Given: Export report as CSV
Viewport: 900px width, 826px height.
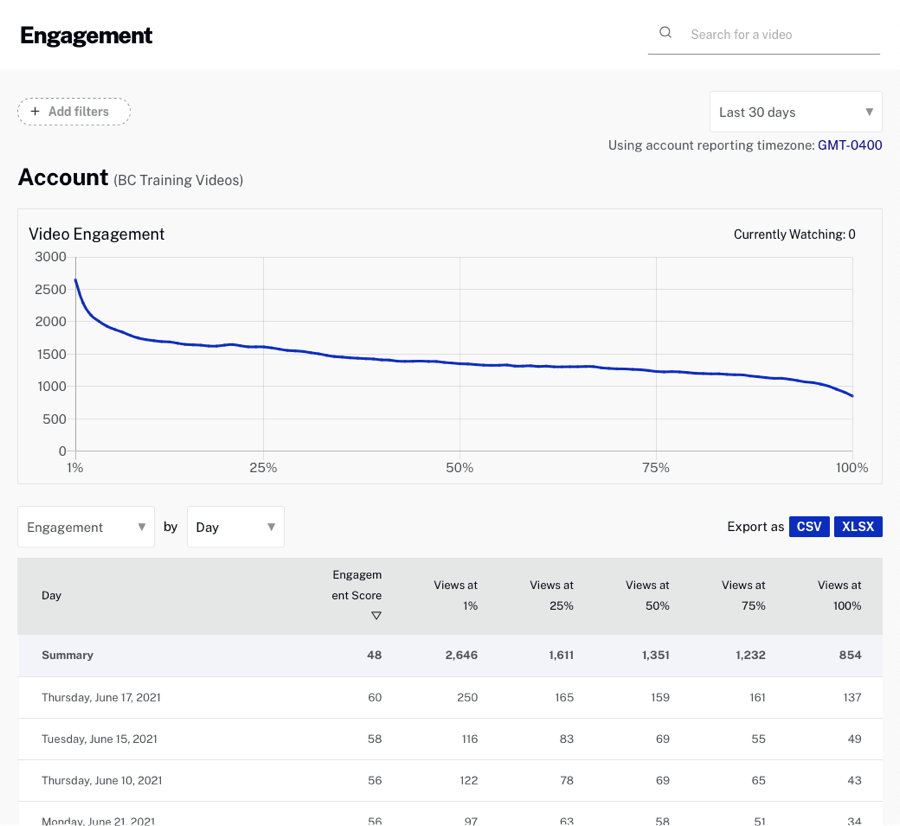Looking at the screenshot, I should [809, 527].
